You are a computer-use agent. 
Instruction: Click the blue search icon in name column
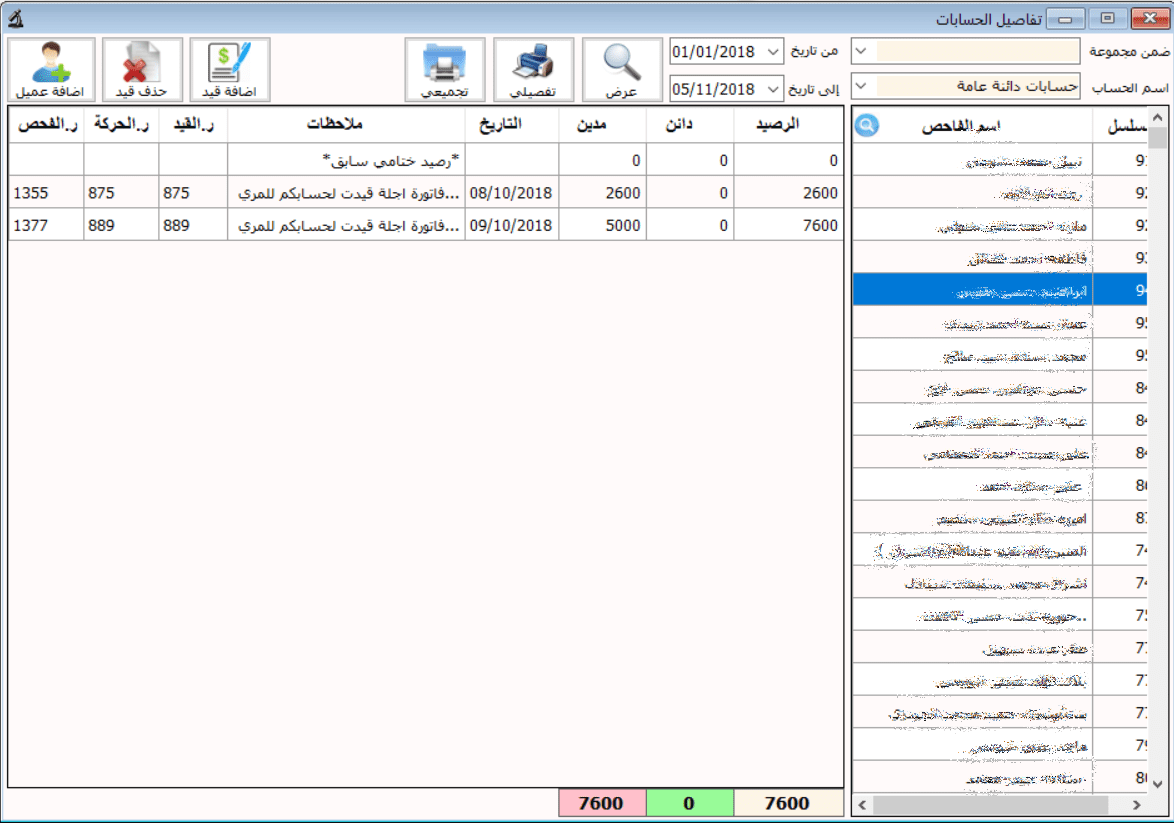tap(868, 125)
